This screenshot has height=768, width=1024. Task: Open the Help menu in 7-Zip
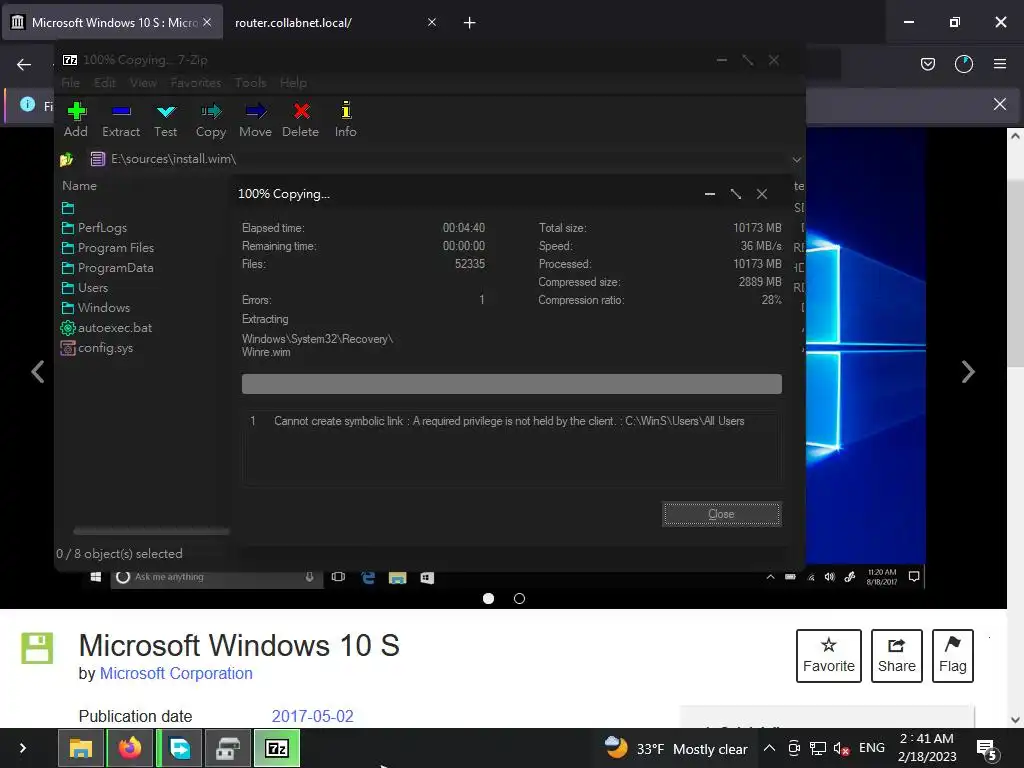click(x=293, y=83)
